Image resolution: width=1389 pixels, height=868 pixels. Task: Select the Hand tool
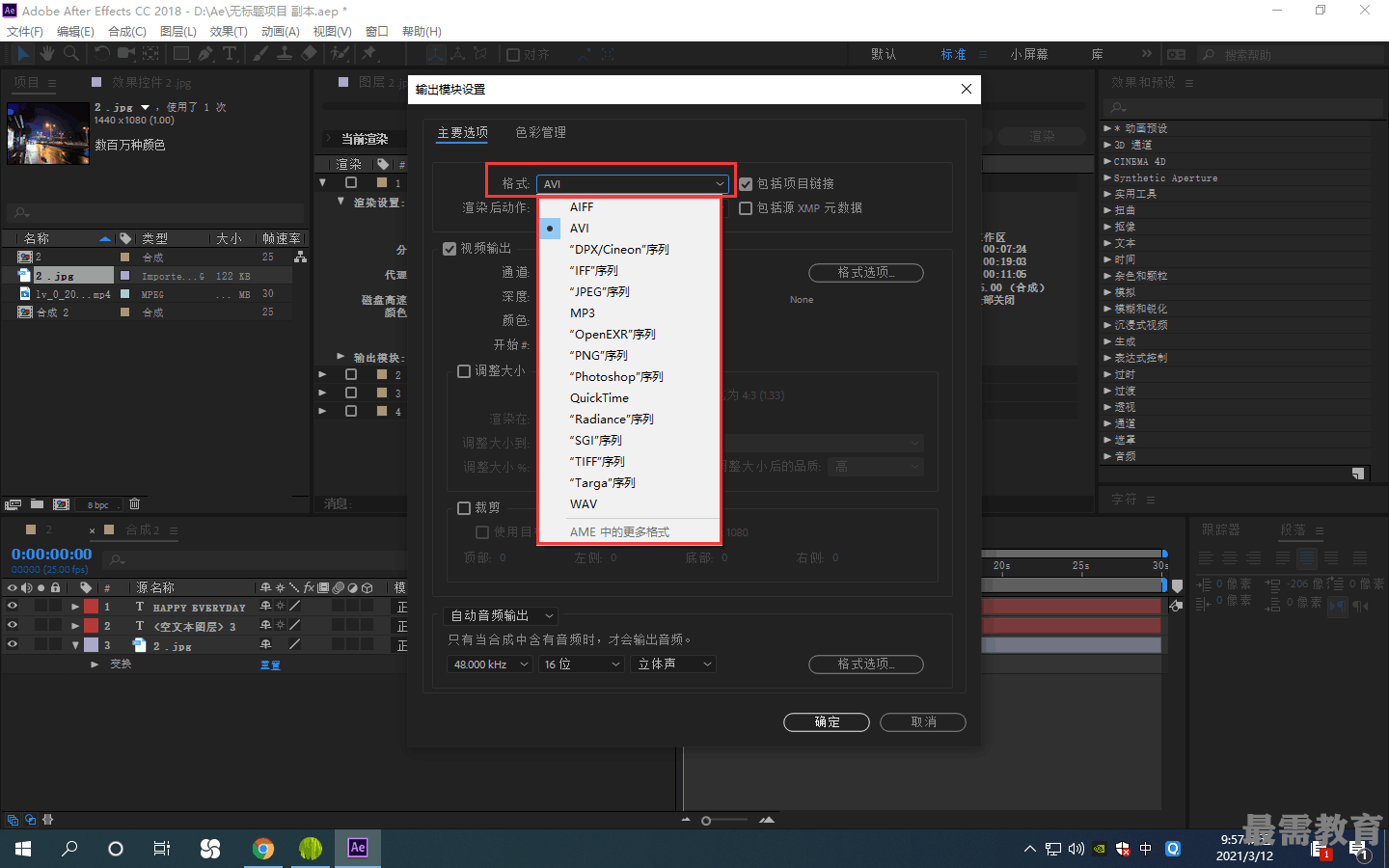46,54
